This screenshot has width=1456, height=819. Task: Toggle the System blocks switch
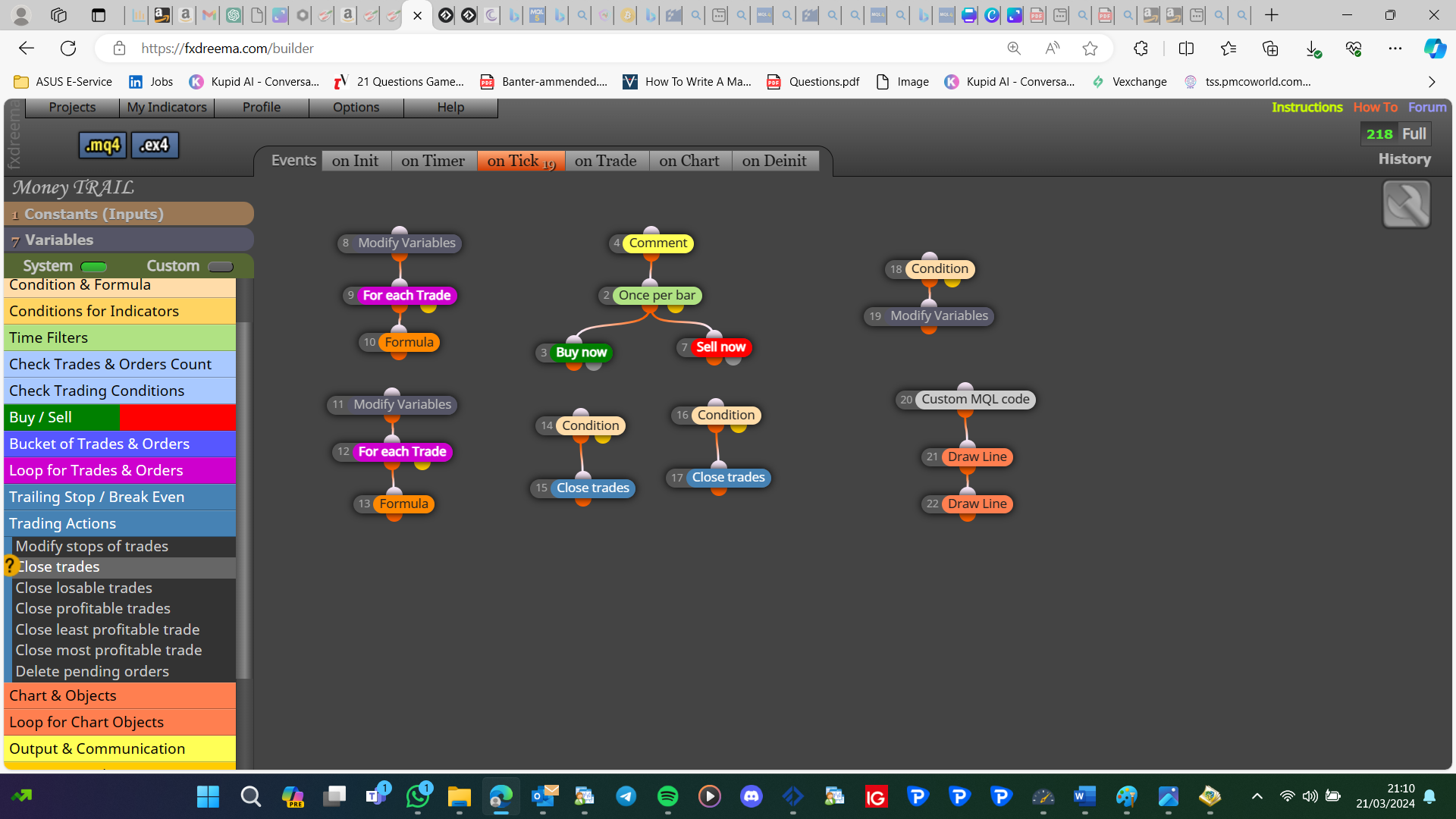click(94, 266)
